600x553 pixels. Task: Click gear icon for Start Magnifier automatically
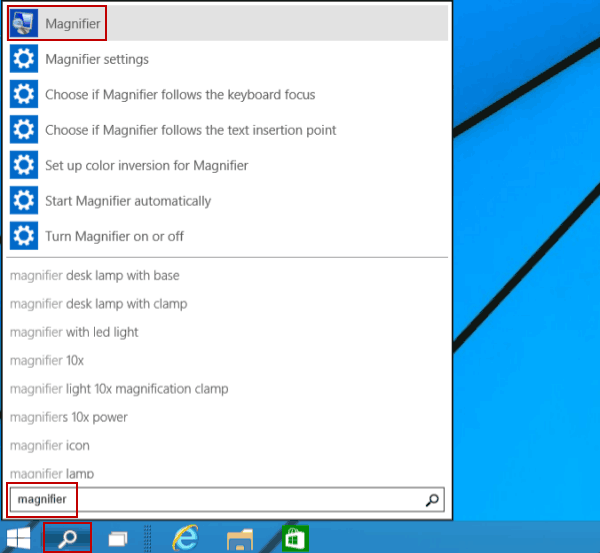click(x=24, y=200)
